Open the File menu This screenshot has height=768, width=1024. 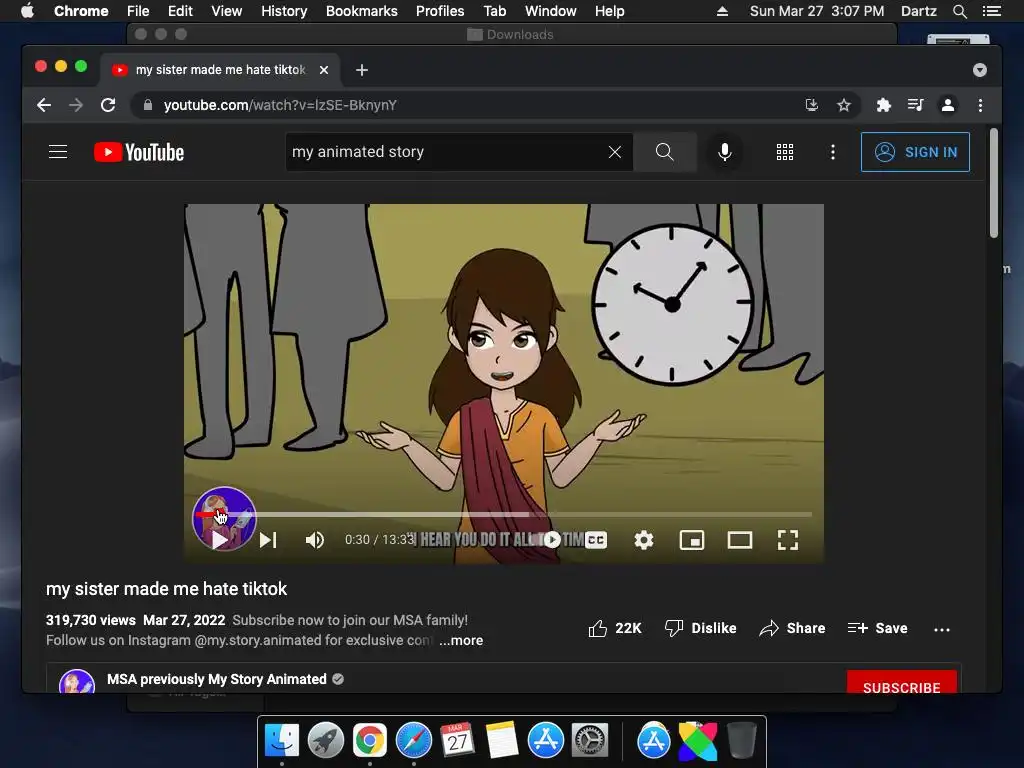(138, 11)
